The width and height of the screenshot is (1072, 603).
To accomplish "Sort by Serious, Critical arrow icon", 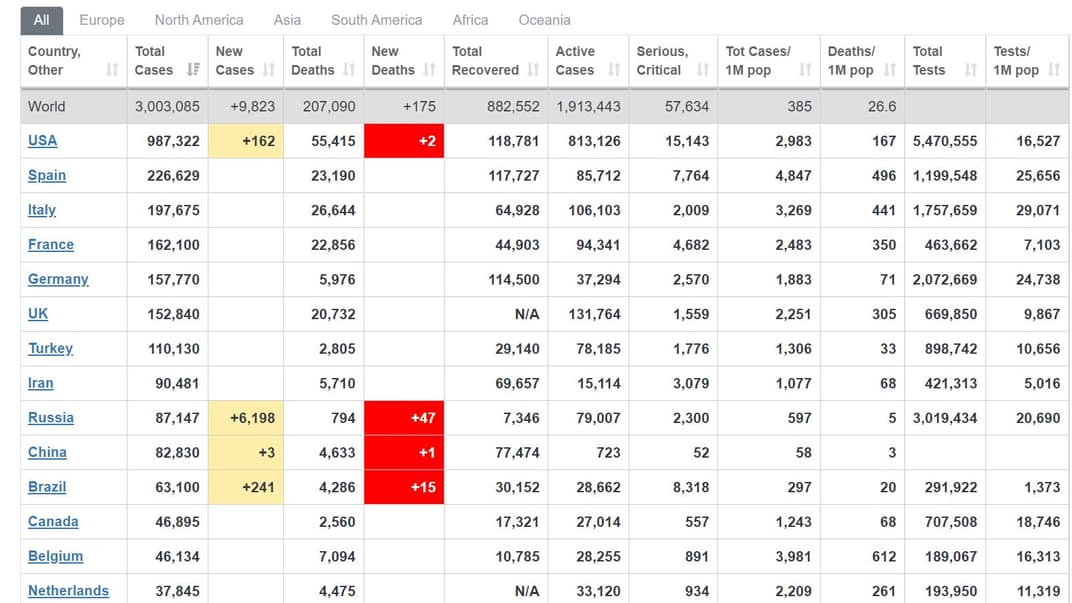I will click(x=703, y=70).
